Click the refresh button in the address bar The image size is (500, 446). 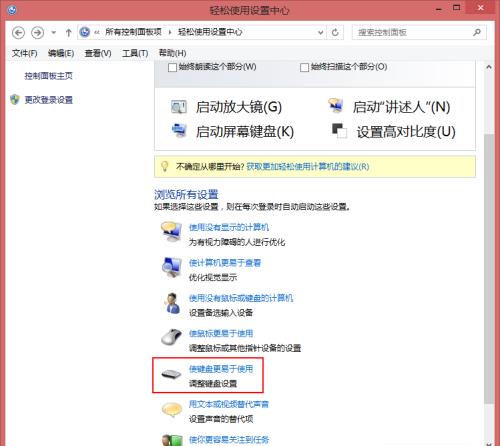335,32
